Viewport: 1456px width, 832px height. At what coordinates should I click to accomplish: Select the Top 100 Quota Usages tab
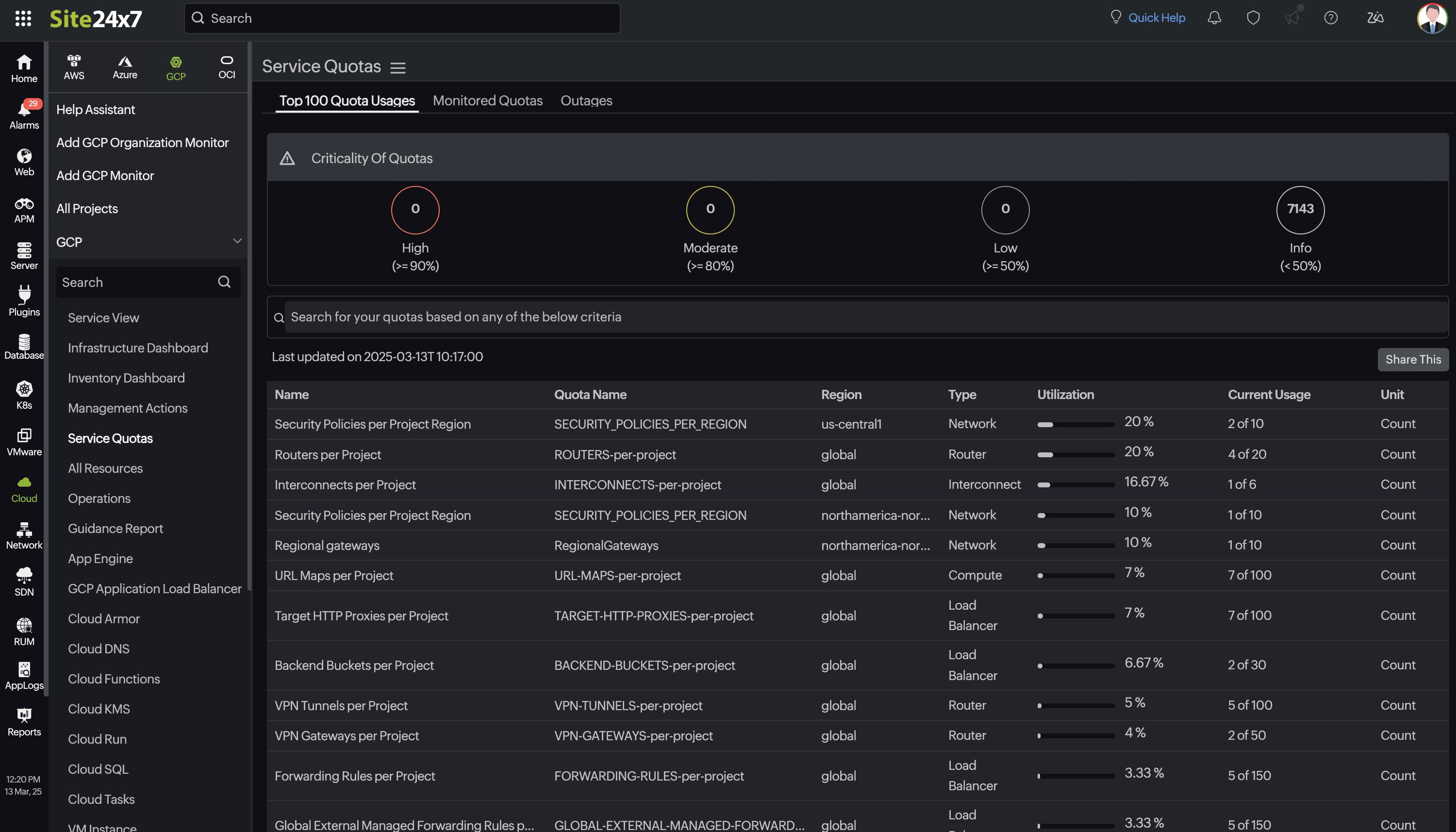coord(347,100)
